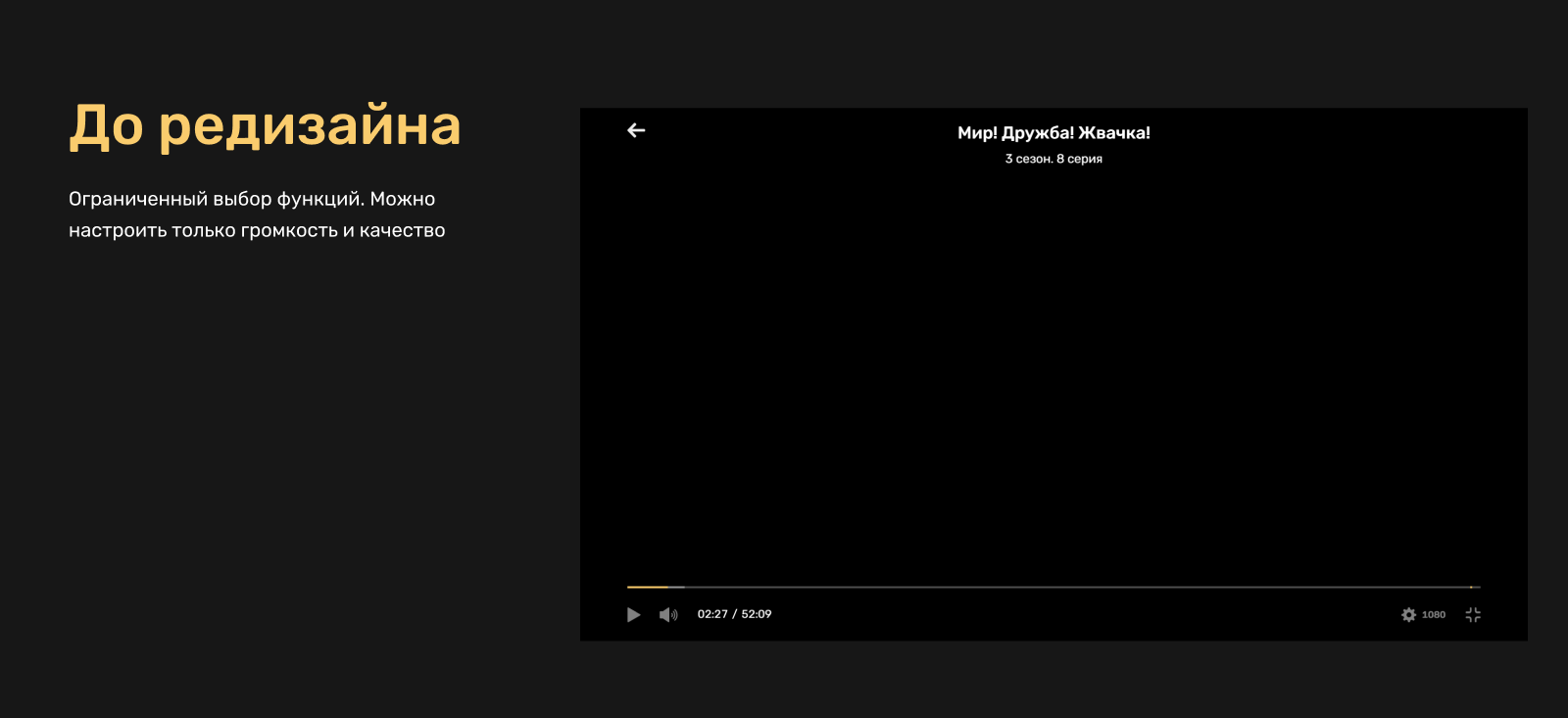Seek to the middle of the playback timeline
Viewport: 1568px width, 718px height.
tap(1053, 587)
